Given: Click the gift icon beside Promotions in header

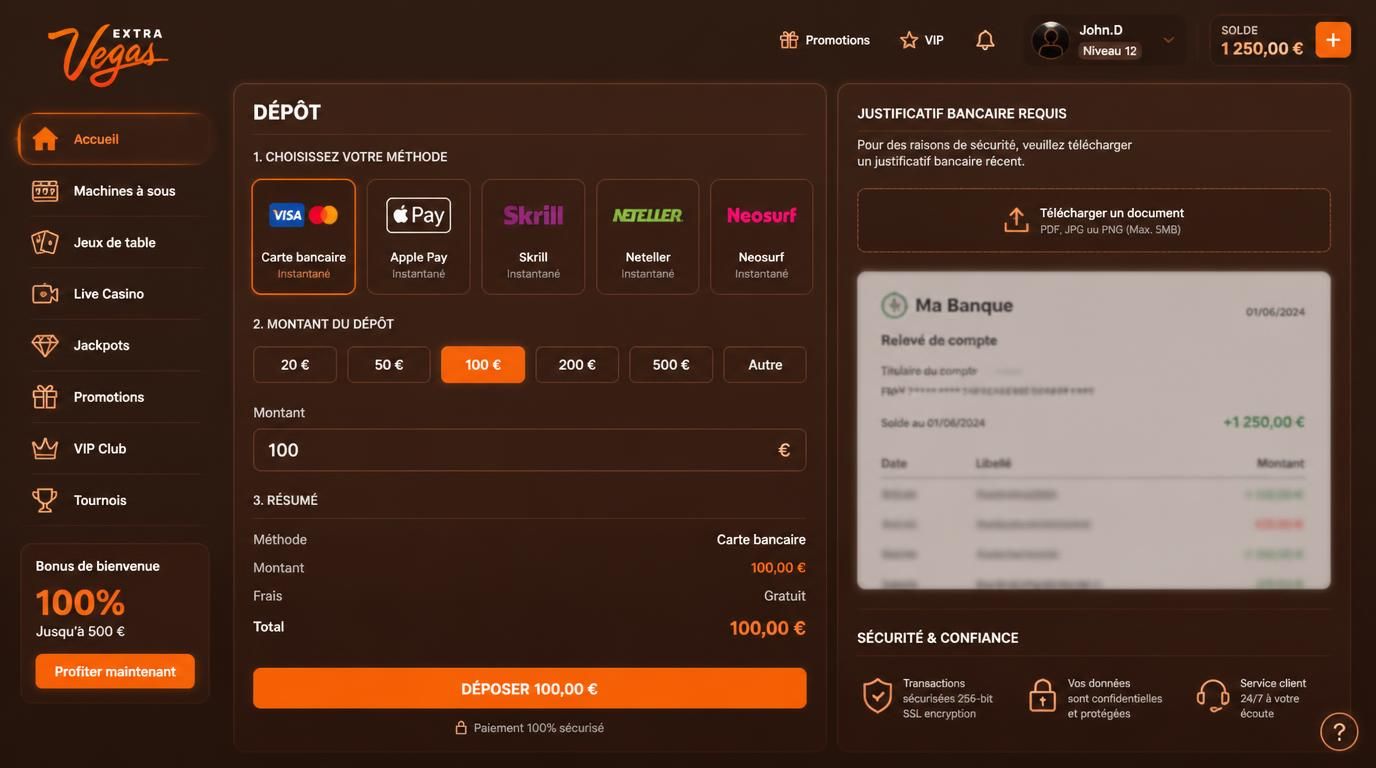Looking at the screenshot, I should (x=789, y=40).
